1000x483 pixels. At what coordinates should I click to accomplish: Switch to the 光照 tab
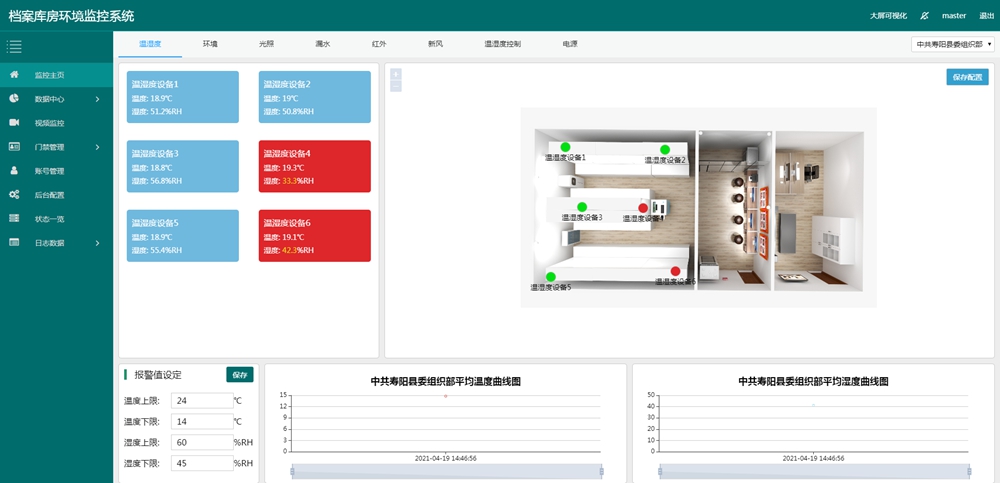coord(267,44)
